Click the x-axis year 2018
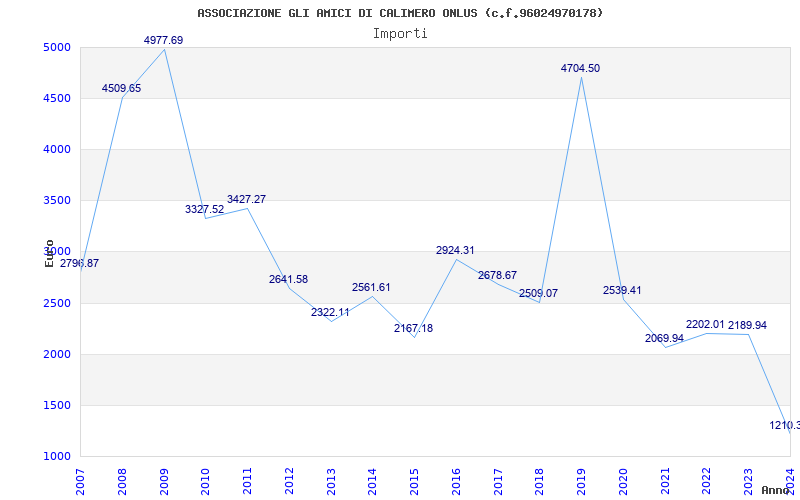Image resolution: width=800 pixels, height=500 pixels. 540,482
